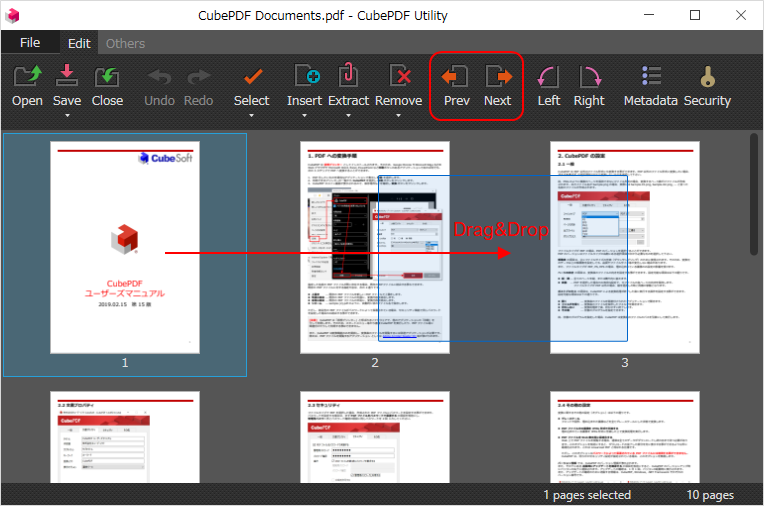Click the CubePDF Utility app logo
764x506 pixels.
click(13, 16)
